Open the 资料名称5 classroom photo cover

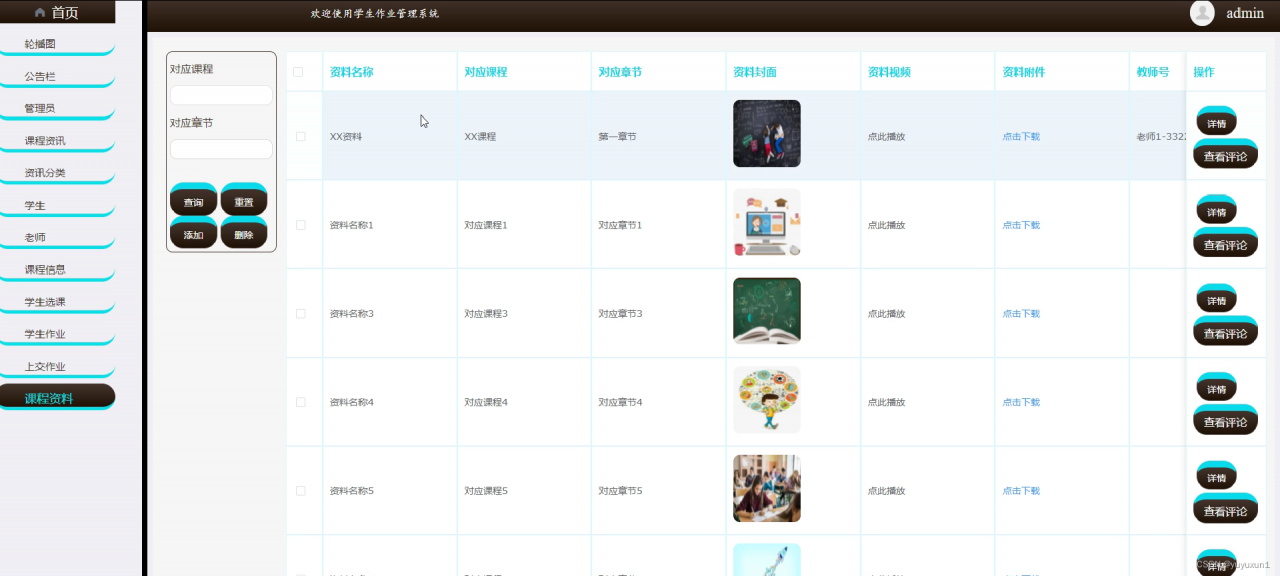coord(767,488)
